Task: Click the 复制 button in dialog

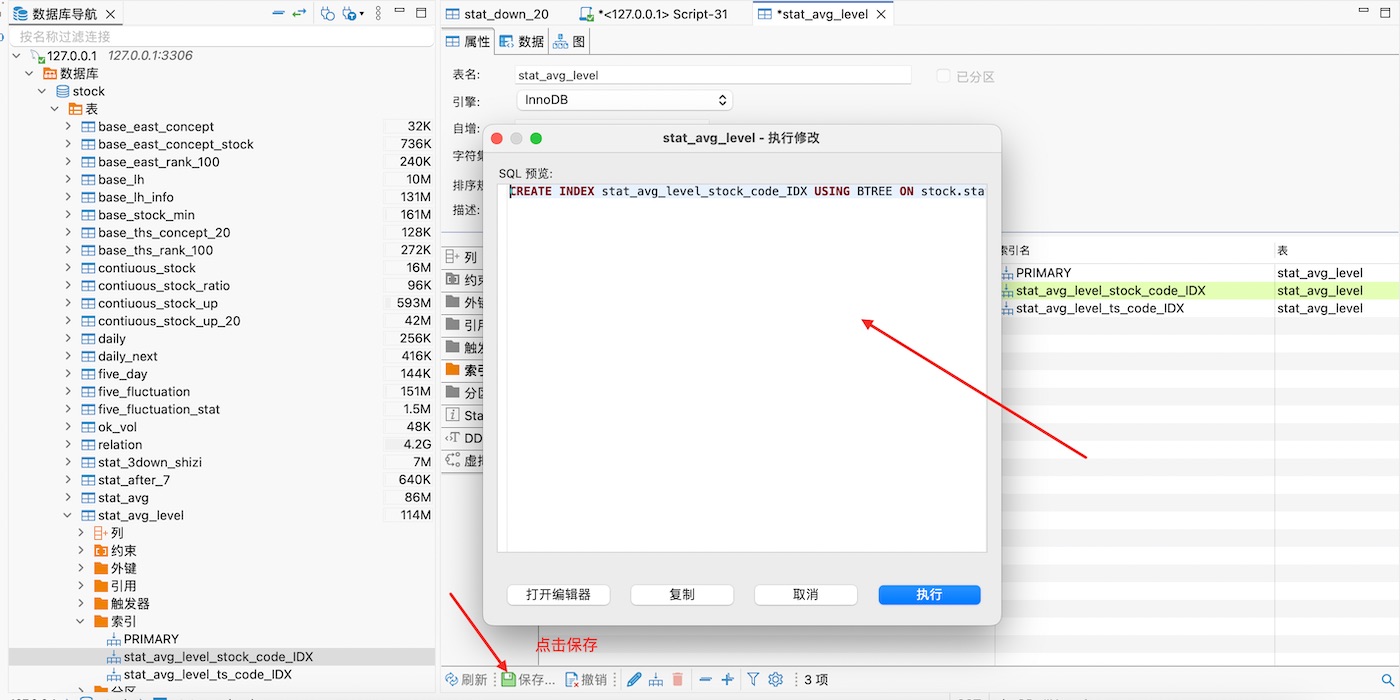Action: [682, 594]
